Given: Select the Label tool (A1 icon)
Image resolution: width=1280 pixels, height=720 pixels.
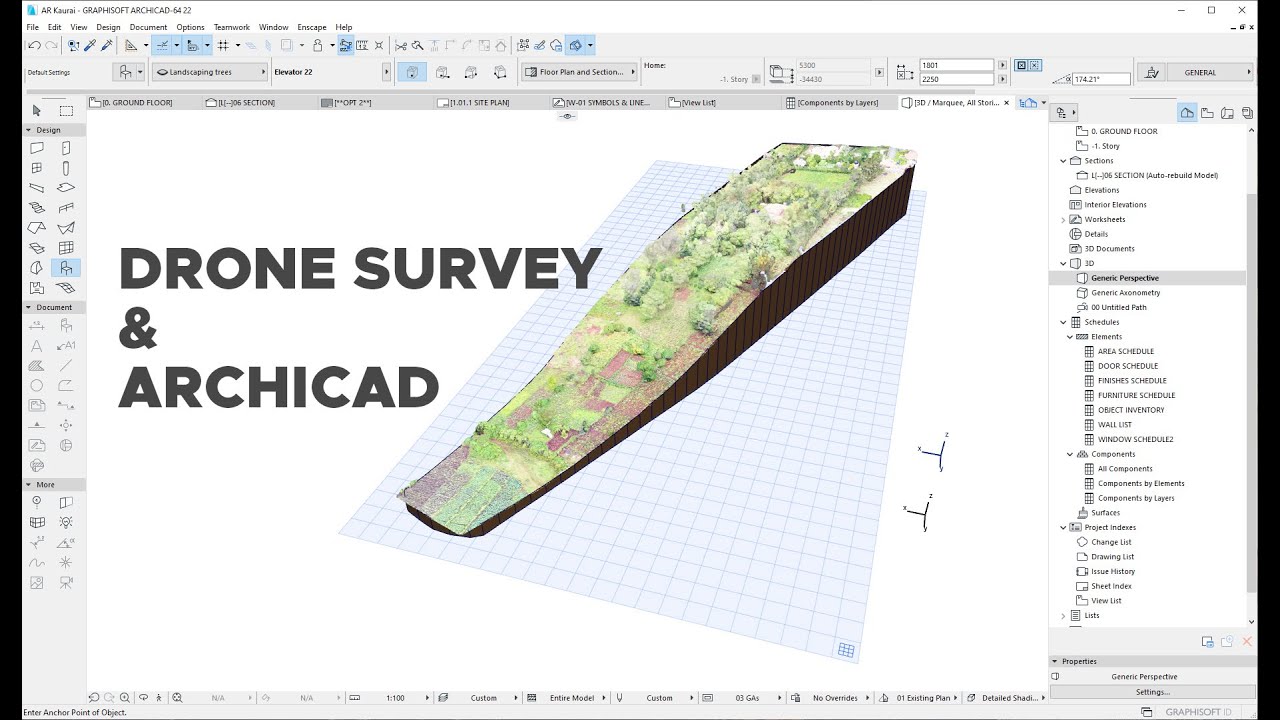Looking at the screenshot, I should [x=66, y=345].
